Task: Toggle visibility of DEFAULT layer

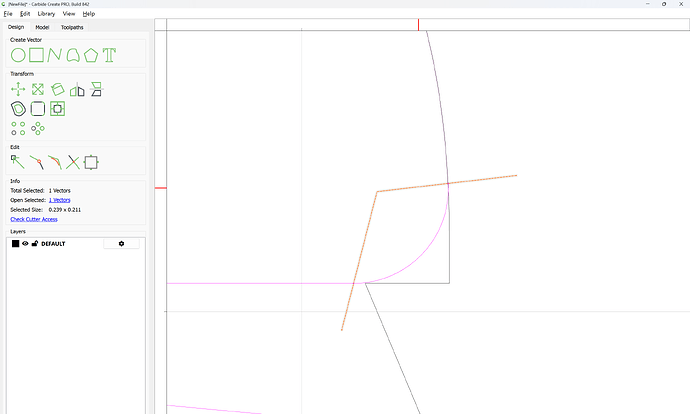Action: pyautogui.click(x=25, y=243)
